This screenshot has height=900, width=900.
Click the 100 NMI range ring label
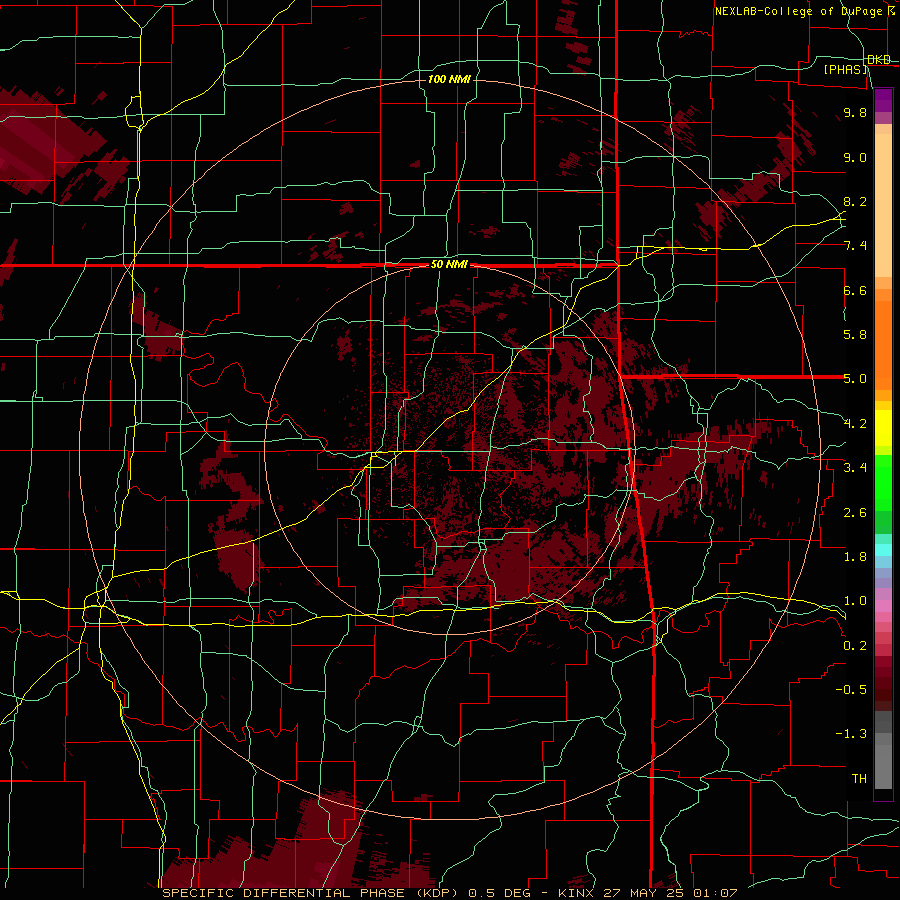click(449, 79)
